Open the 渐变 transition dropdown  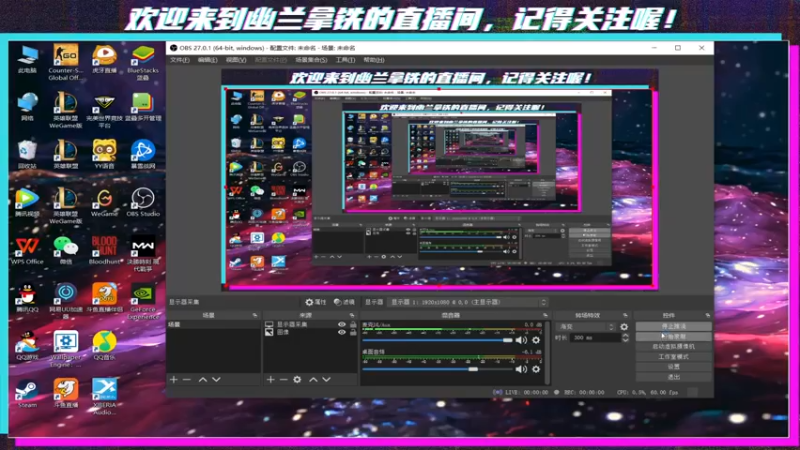click(586, 327)
